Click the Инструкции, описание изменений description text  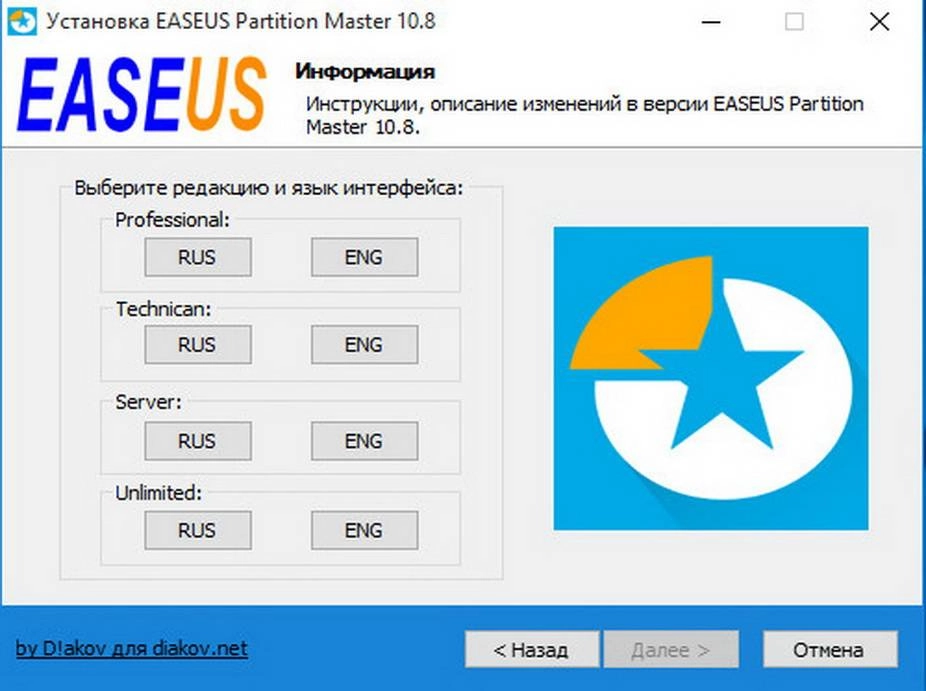point(585,115)
